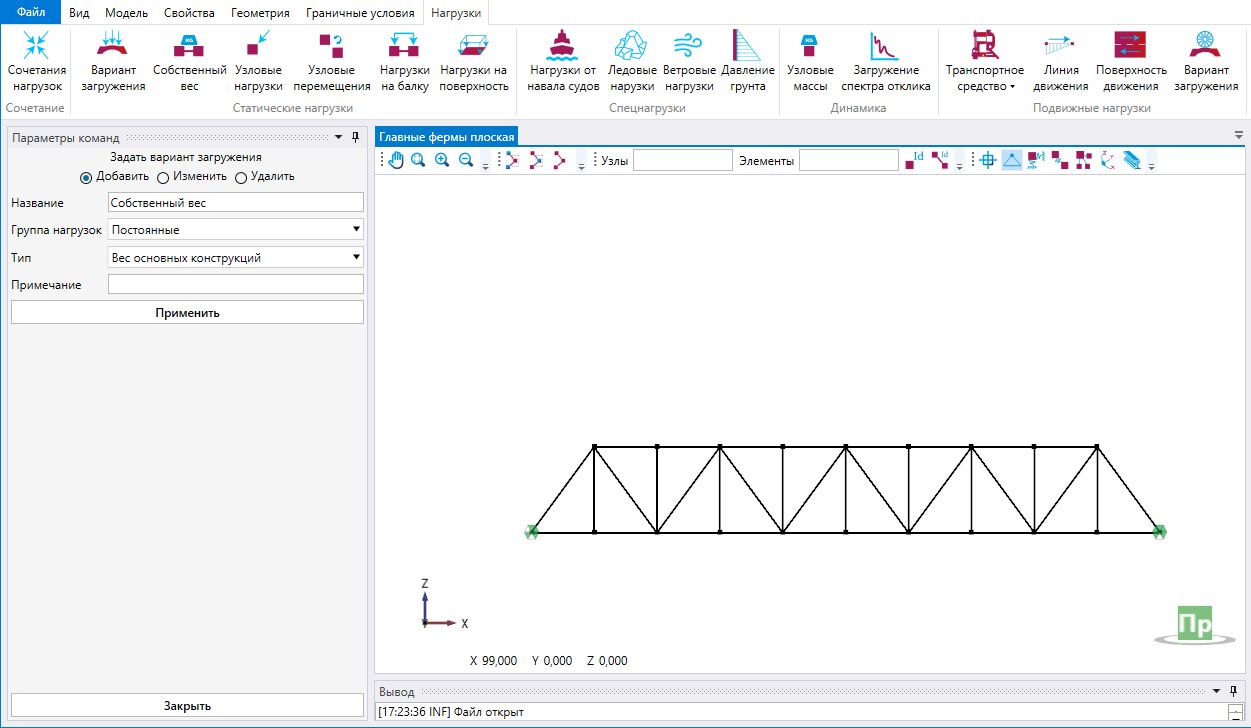Open the Файл menu
The height and width of the screenshot is (728, 1251).
[x=31, y=13]
